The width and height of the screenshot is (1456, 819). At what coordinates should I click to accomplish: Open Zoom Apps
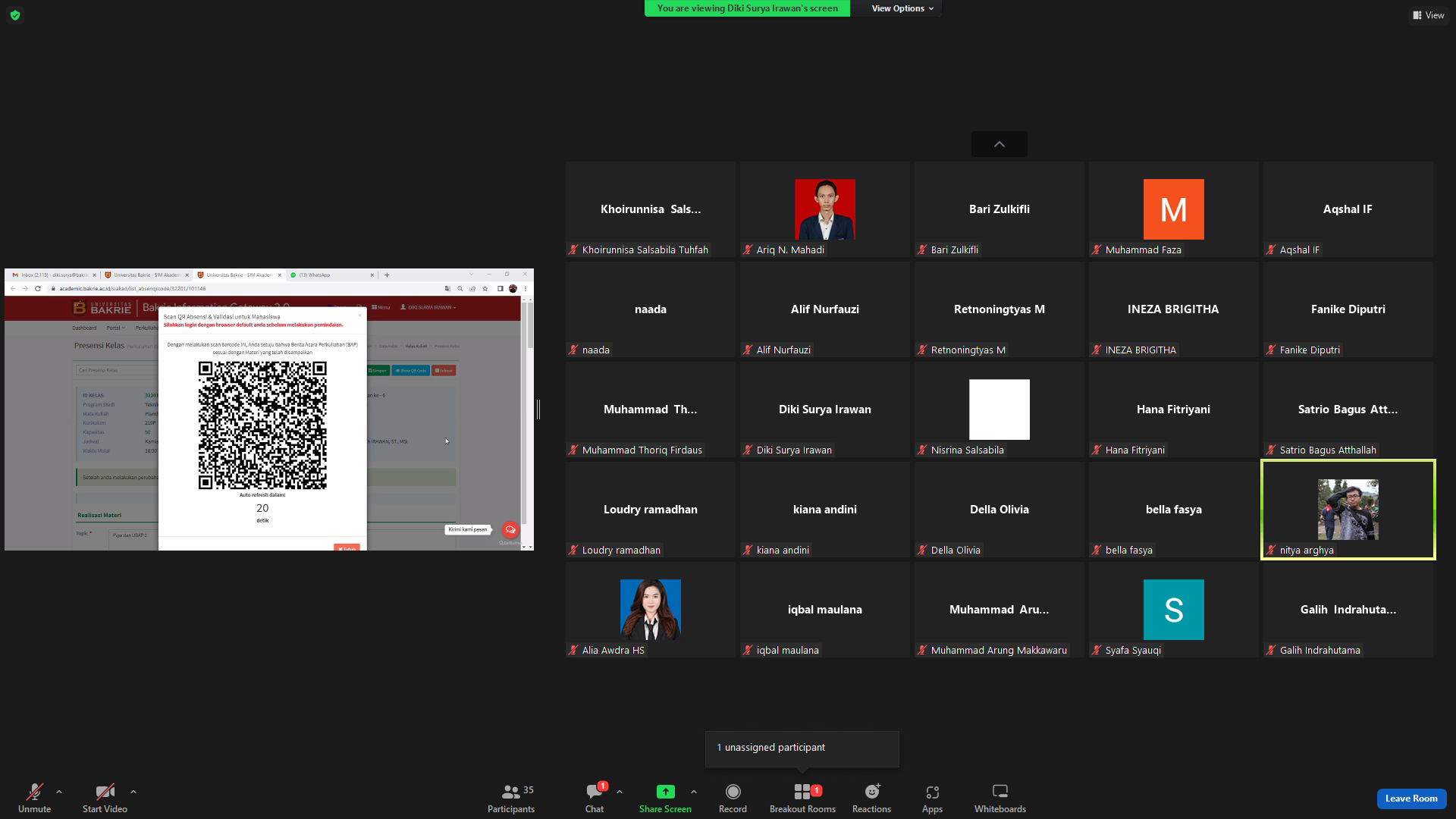click(x=932, y=798)
